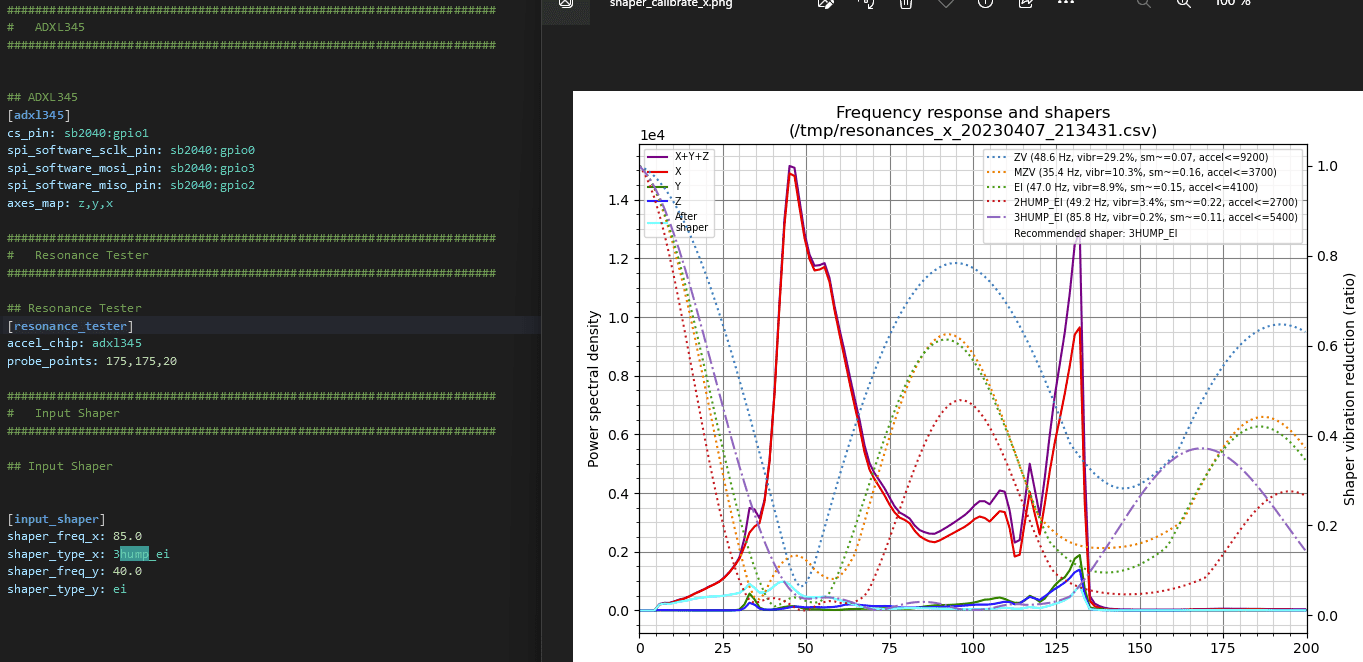
Task: Click the spi_software_sclk_pin line
Action: coord(131,150)
